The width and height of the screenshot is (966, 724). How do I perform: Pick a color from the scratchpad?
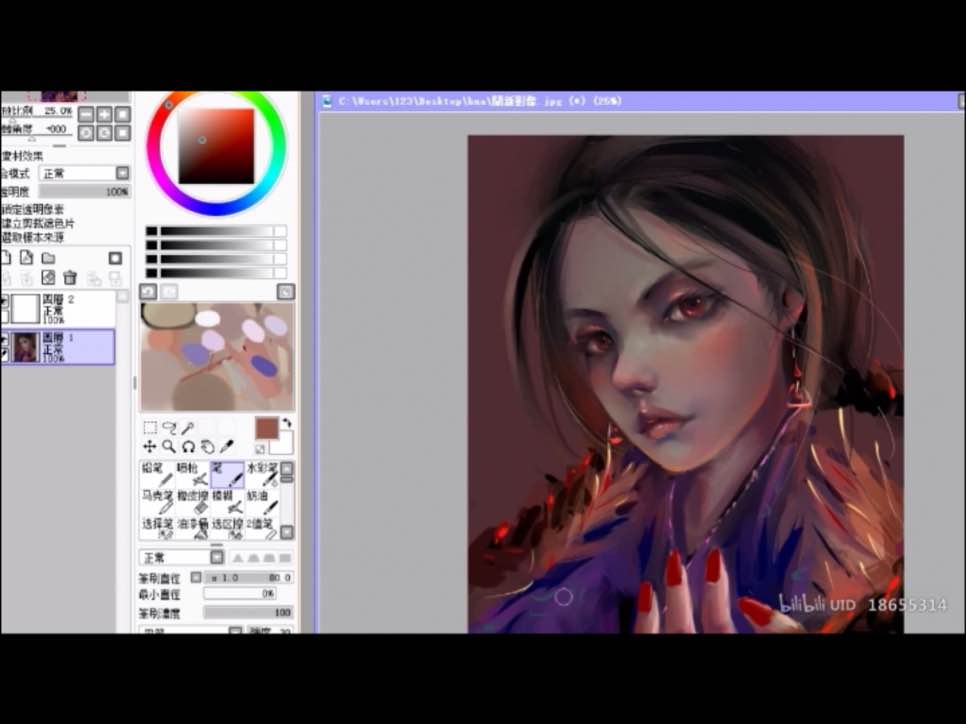click(217, 357)
